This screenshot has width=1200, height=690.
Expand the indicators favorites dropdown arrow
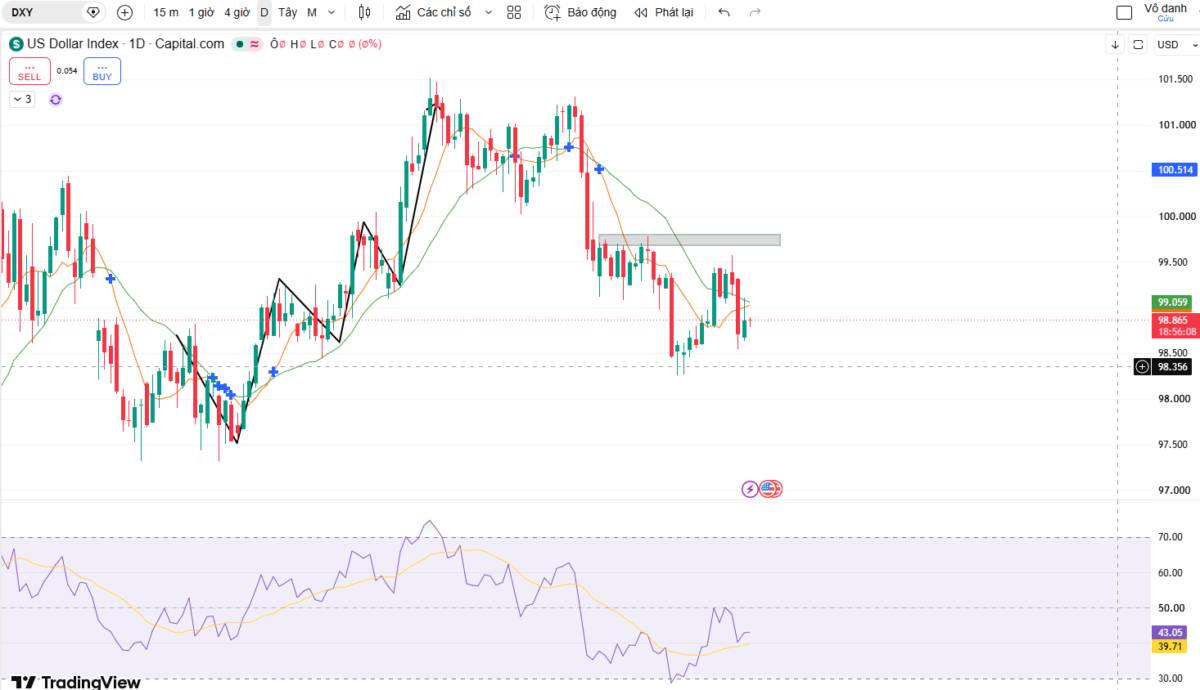[488, 12]
